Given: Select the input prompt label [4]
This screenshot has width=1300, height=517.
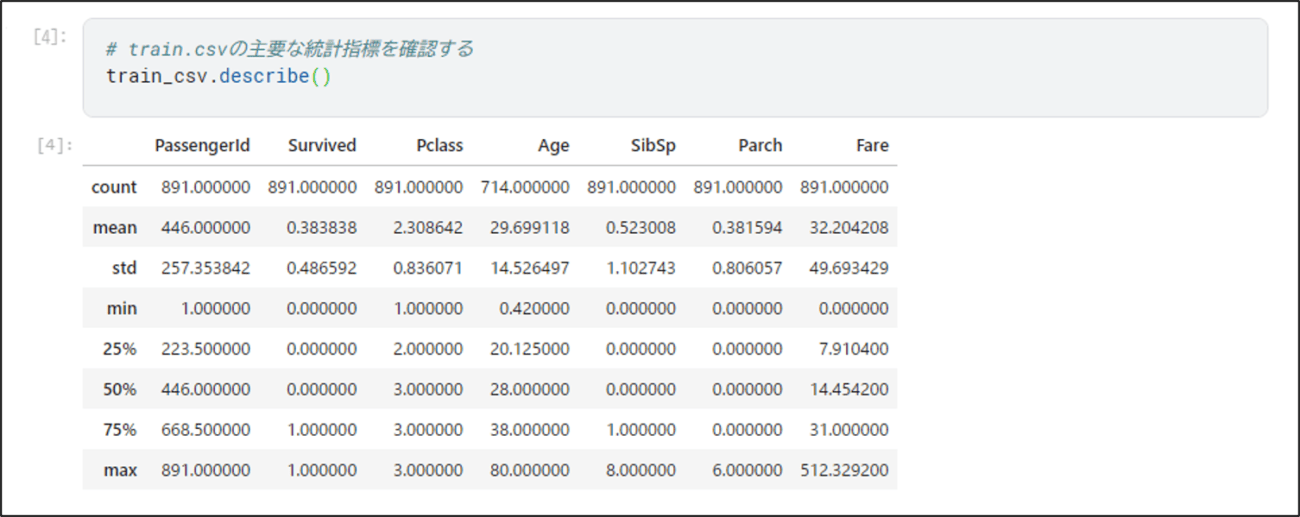Looking at the screenshot, I should (52, 38).
